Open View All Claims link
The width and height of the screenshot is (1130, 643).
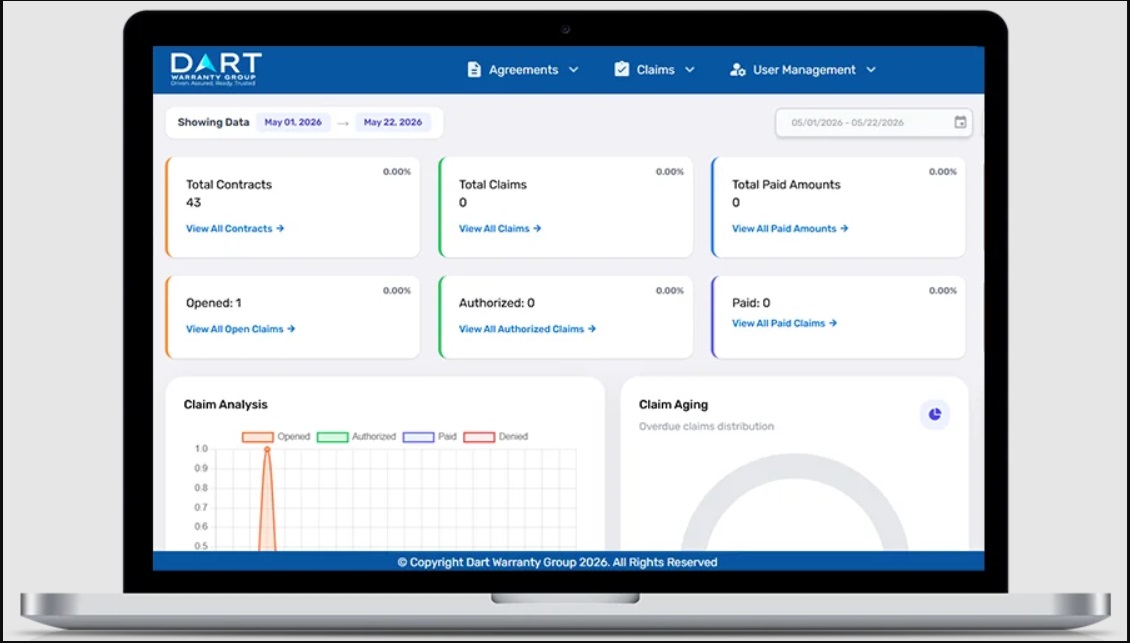(x=500, y=229)
